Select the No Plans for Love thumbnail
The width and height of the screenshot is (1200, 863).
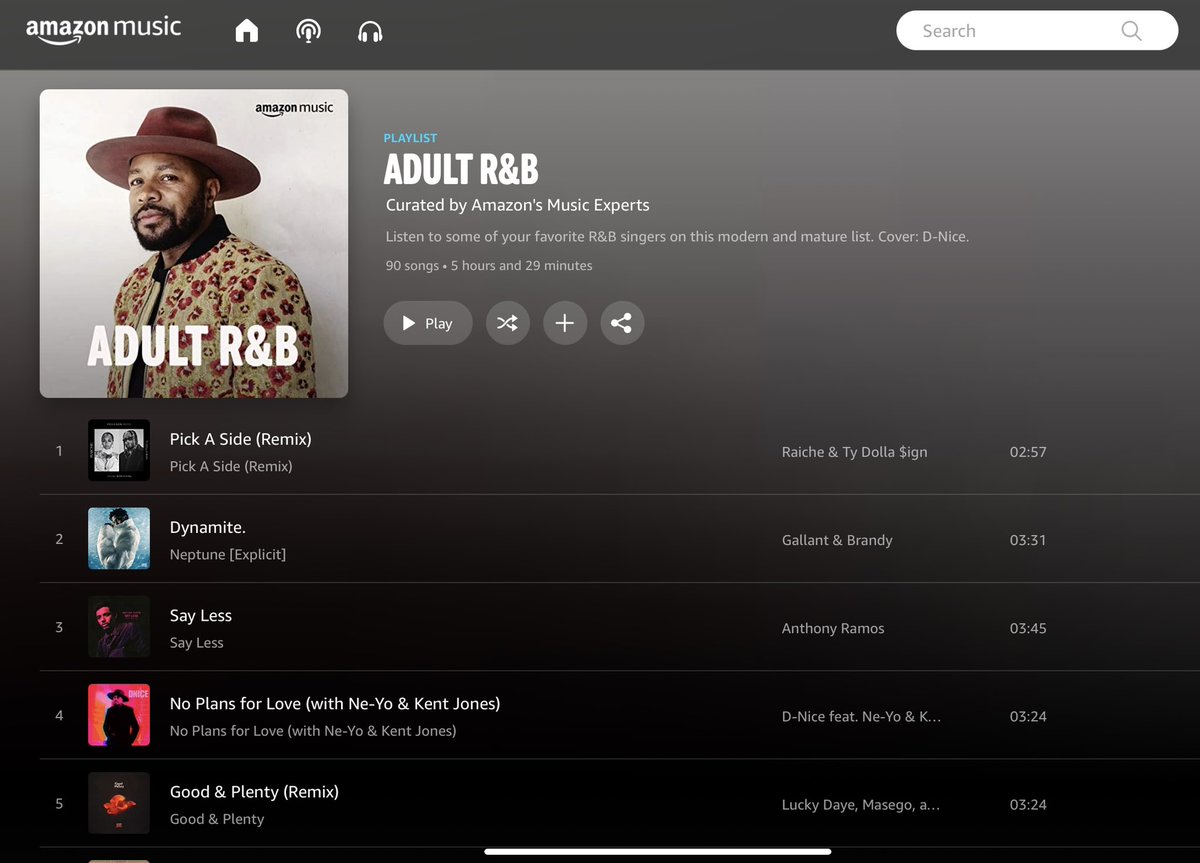point(119,715)
